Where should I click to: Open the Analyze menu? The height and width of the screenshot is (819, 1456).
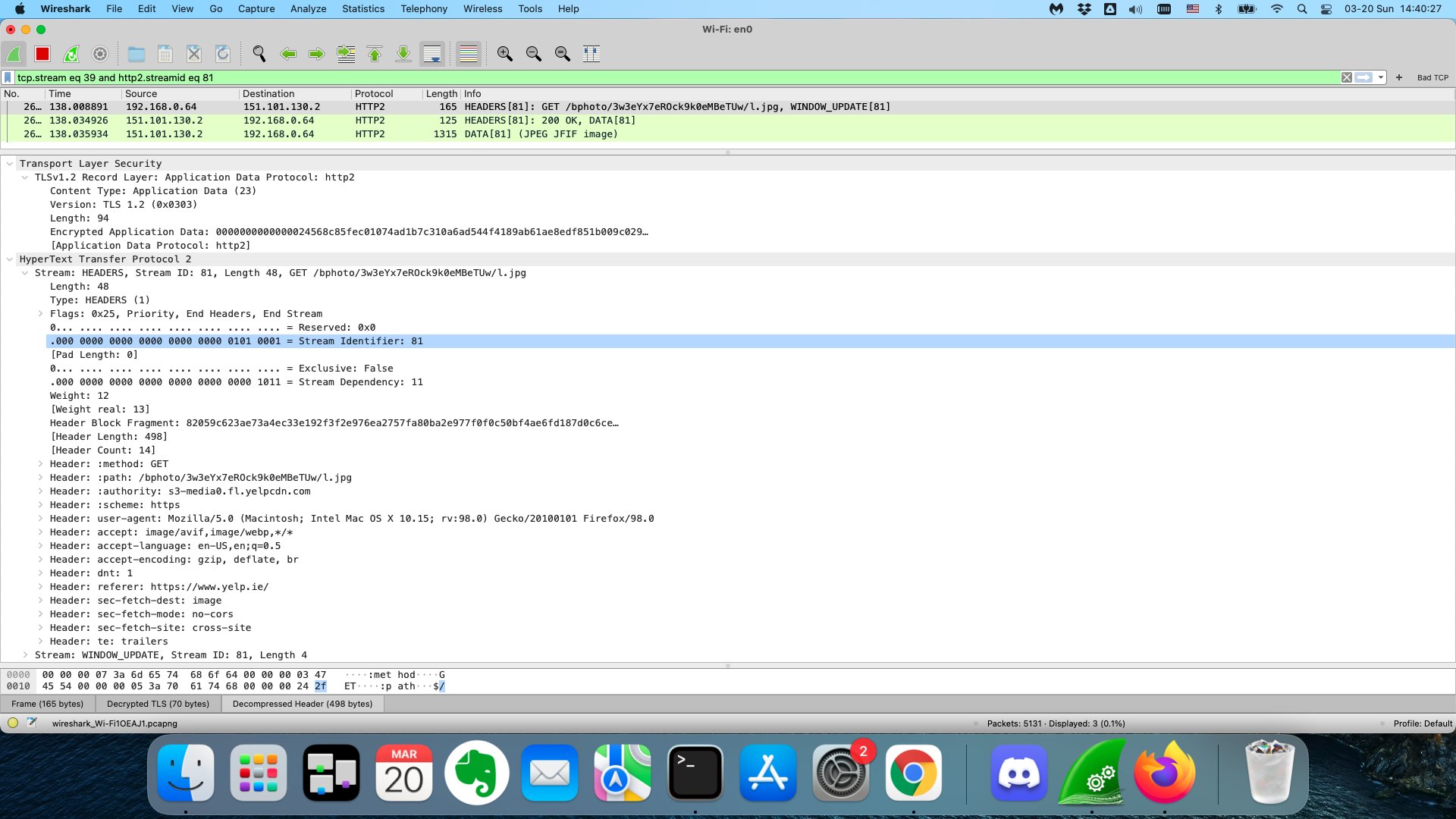(x=308, y=9)
